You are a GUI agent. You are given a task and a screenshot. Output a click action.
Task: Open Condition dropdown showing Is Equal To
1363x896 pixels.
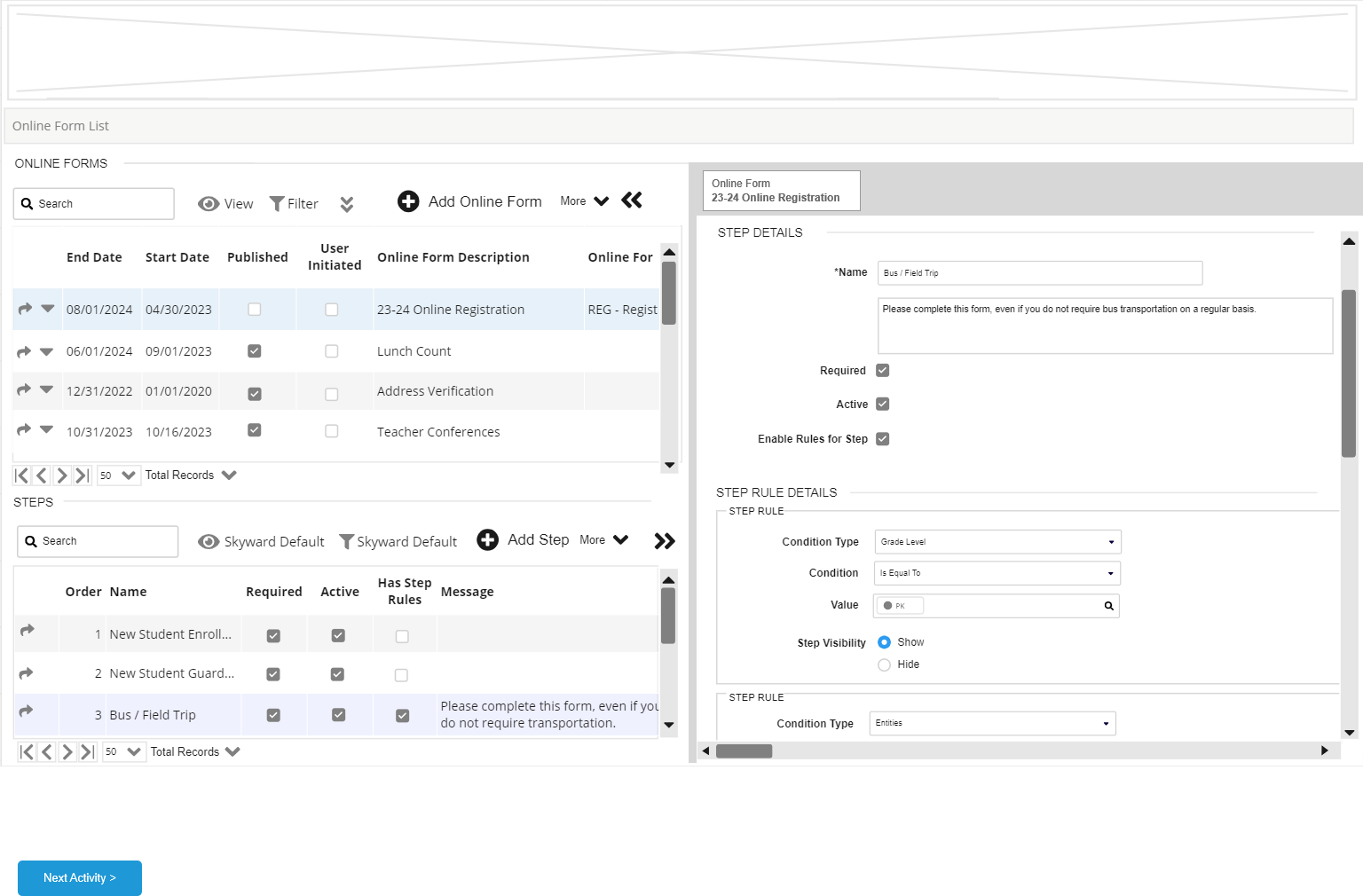(x=997, y=573)
